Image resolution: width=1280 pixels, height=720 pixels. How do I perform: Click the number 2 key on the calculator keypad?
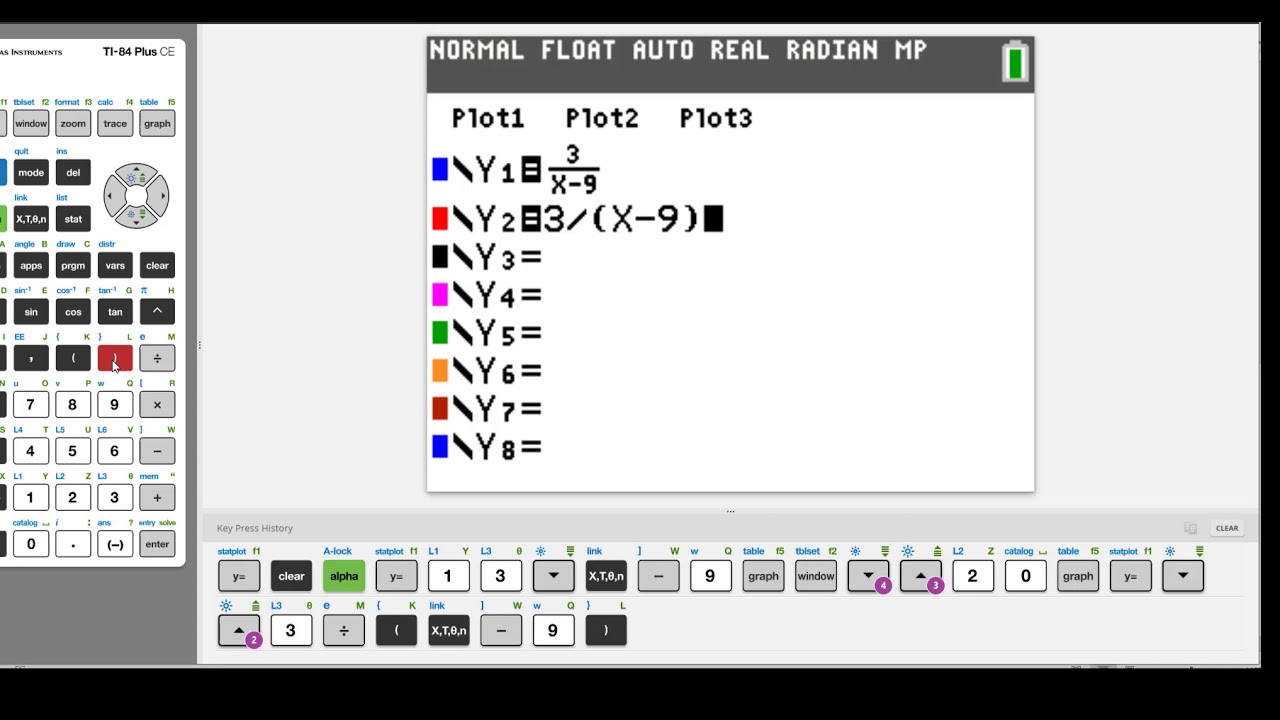pyautogui.click(x=73, y=498)
